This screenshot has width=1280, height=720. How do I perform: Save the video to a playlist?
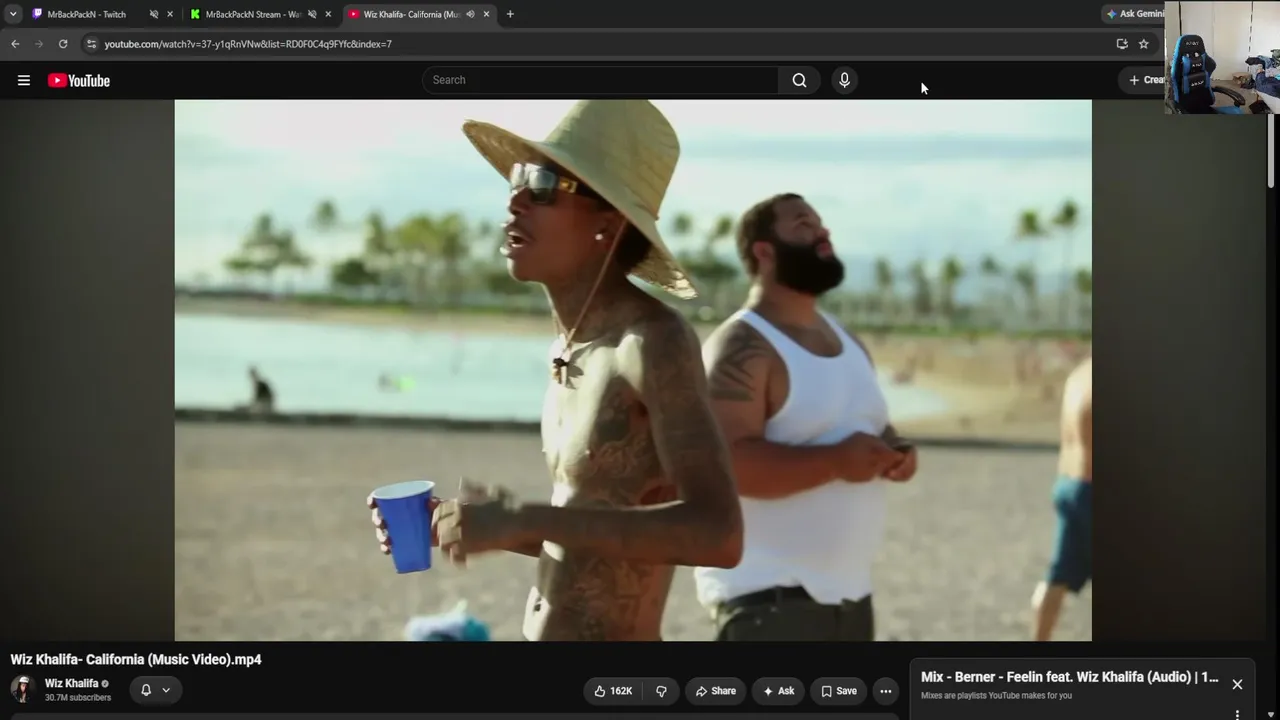click(839, 691)
